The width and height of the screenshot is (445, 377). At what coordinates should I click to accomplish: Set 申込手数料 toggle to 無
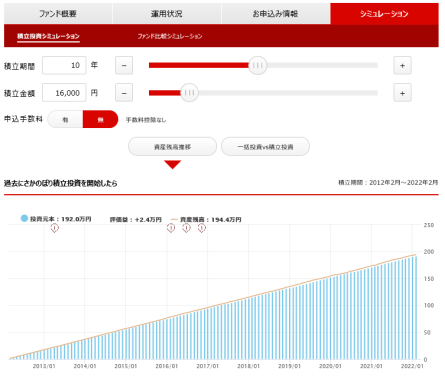click(x=100, y=119)
